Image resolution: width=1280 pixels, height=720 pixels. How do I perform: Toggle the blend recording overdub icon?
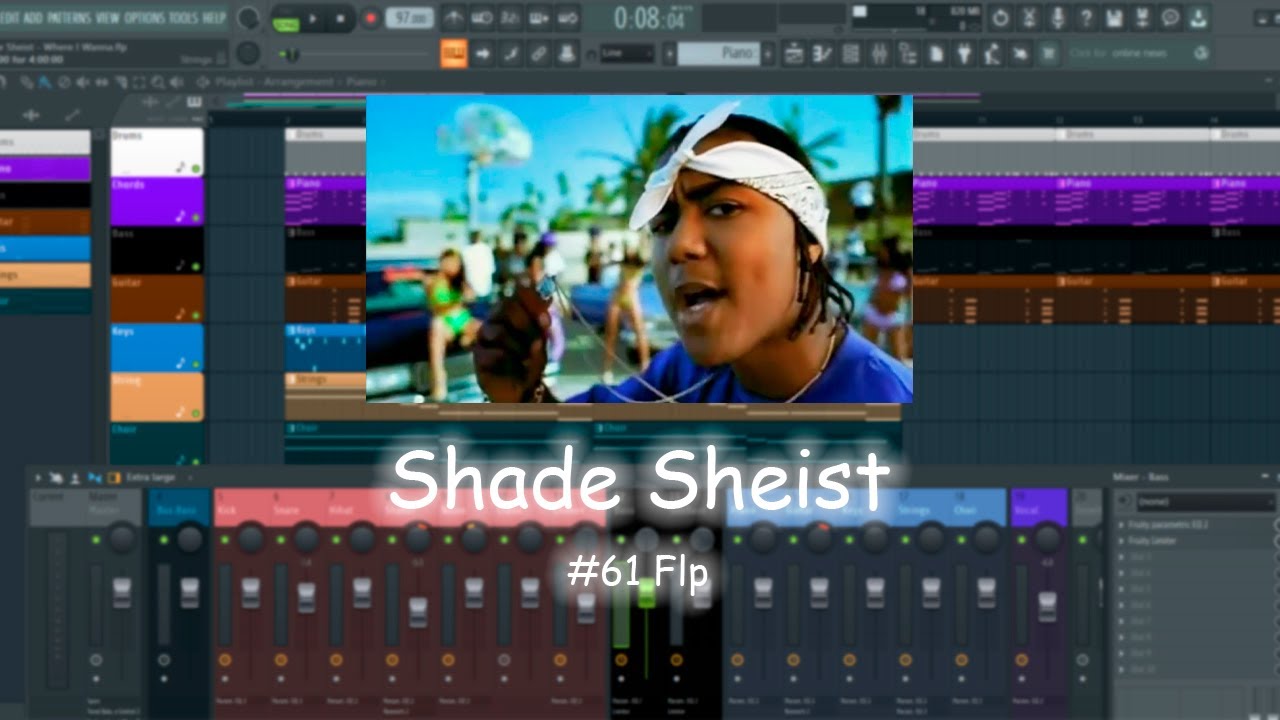point(539,18)
